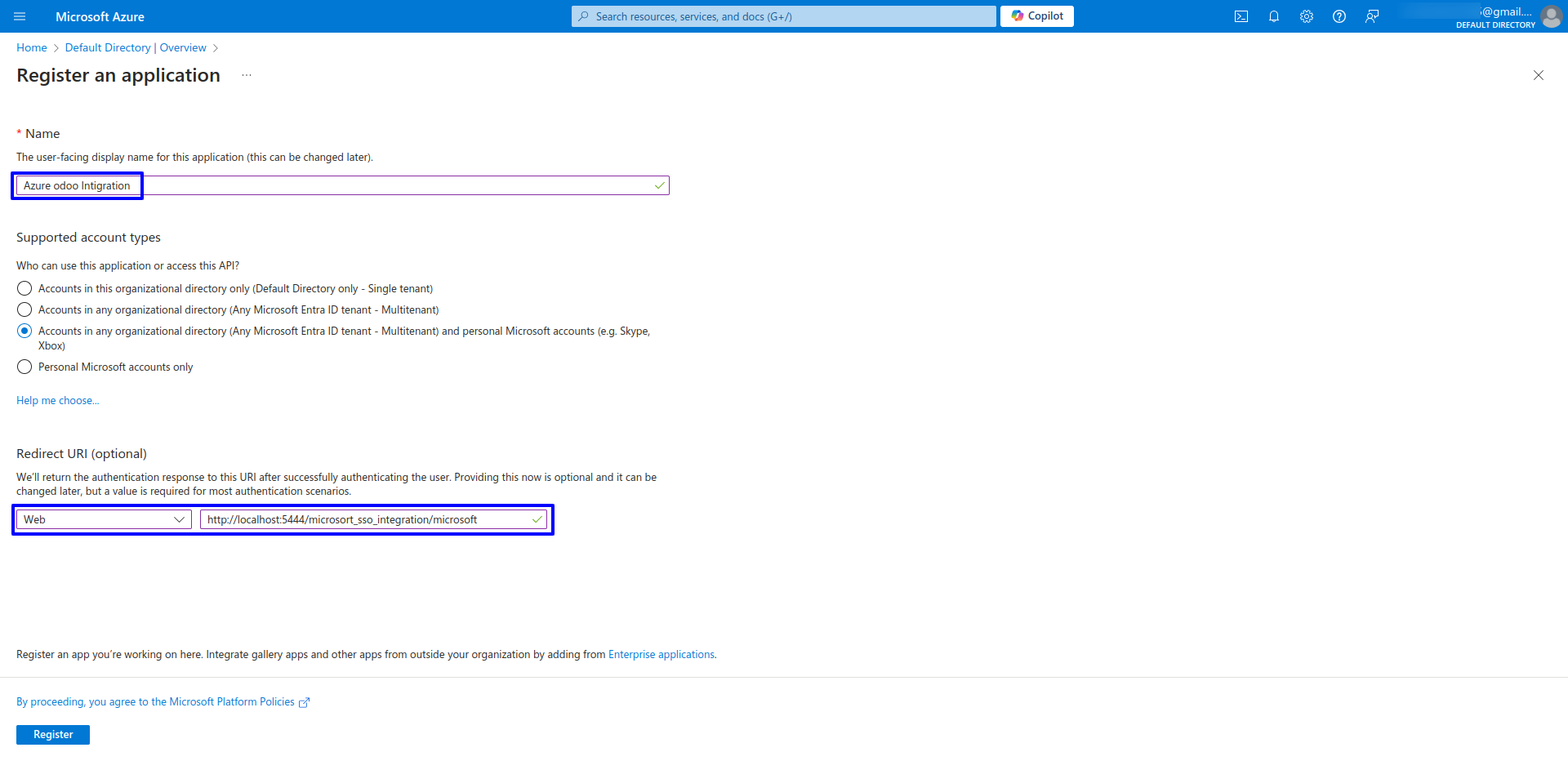Open the notifications bell
1568x761 pixels.
[1274, 16]
